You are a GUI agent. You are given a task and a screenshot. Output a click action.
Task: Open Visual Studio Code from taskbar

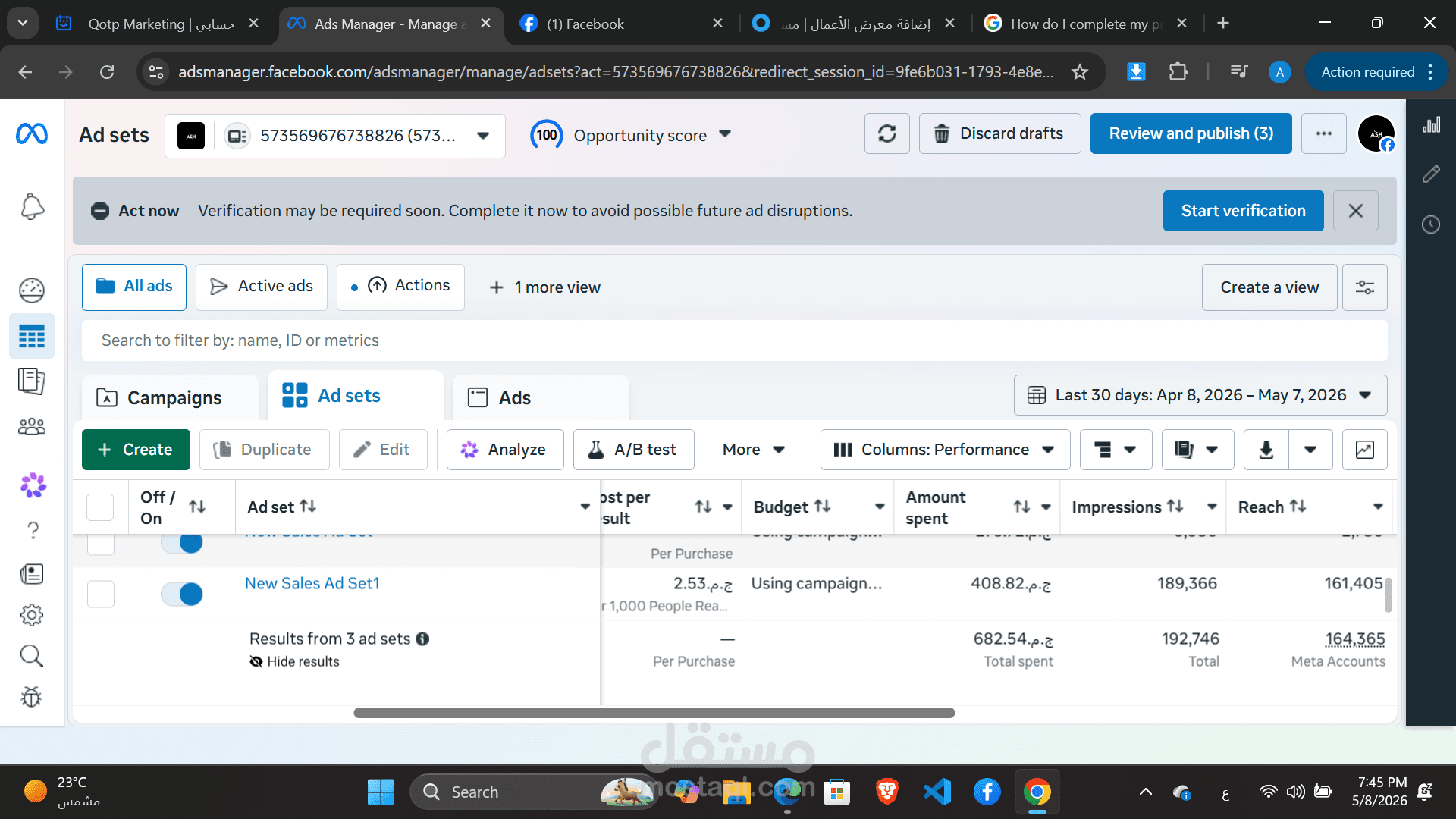(x=937, y=792)
